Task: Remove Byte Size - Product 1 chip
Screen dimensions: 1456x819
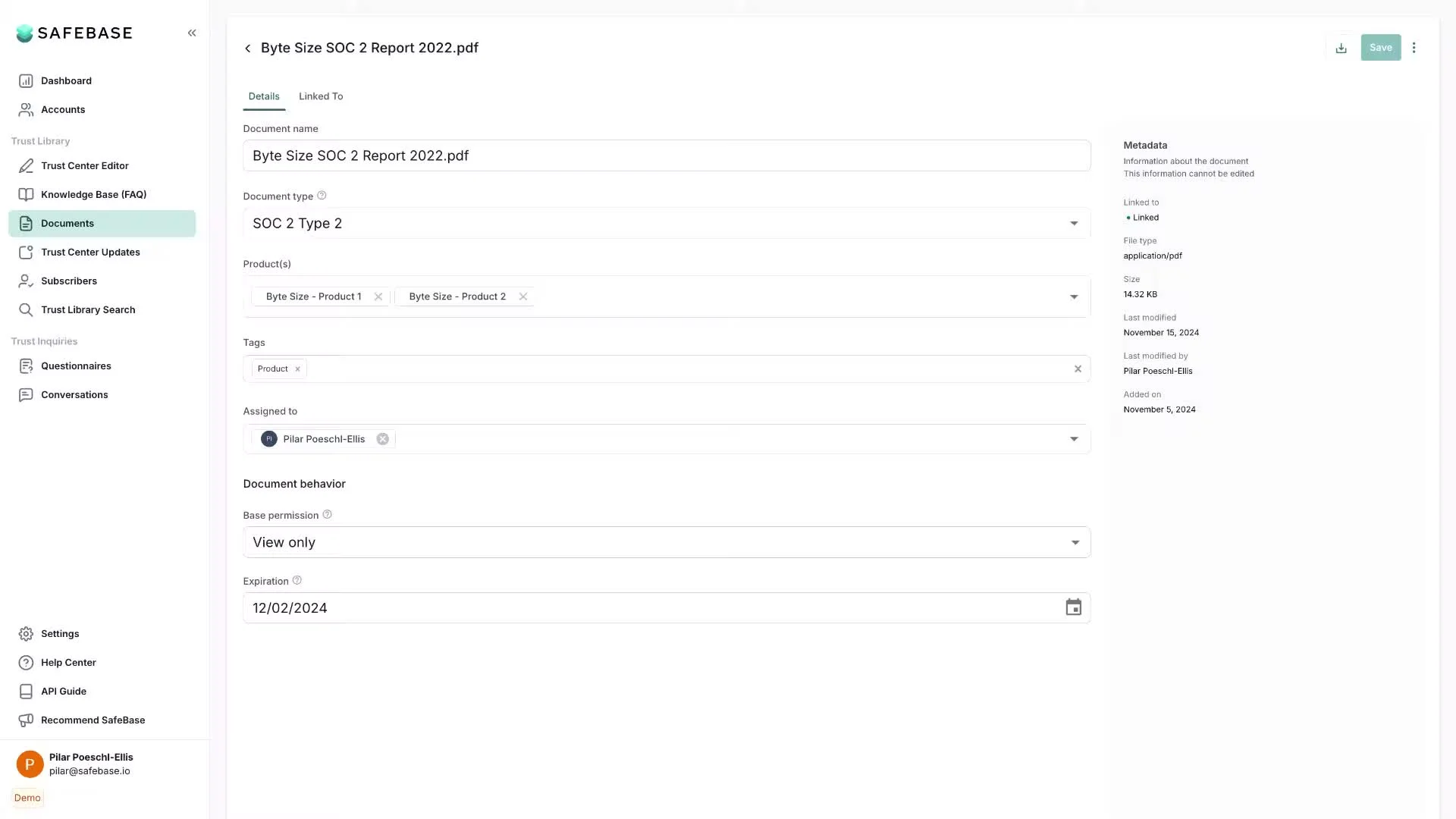Action: click(x=378, y=297)
